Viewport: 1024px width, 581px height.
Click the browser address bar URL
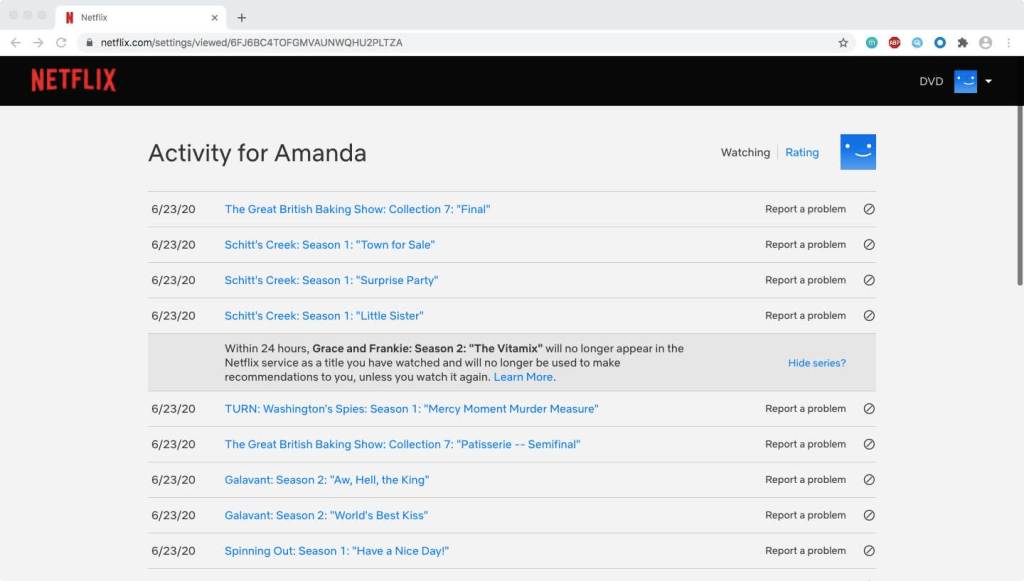click(250, 43)
